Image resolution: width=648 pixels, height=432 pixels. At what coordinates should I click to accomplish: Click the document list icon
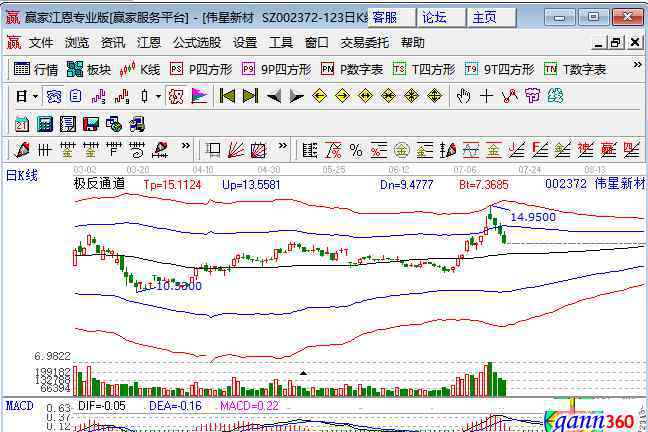tap(76, 96)
